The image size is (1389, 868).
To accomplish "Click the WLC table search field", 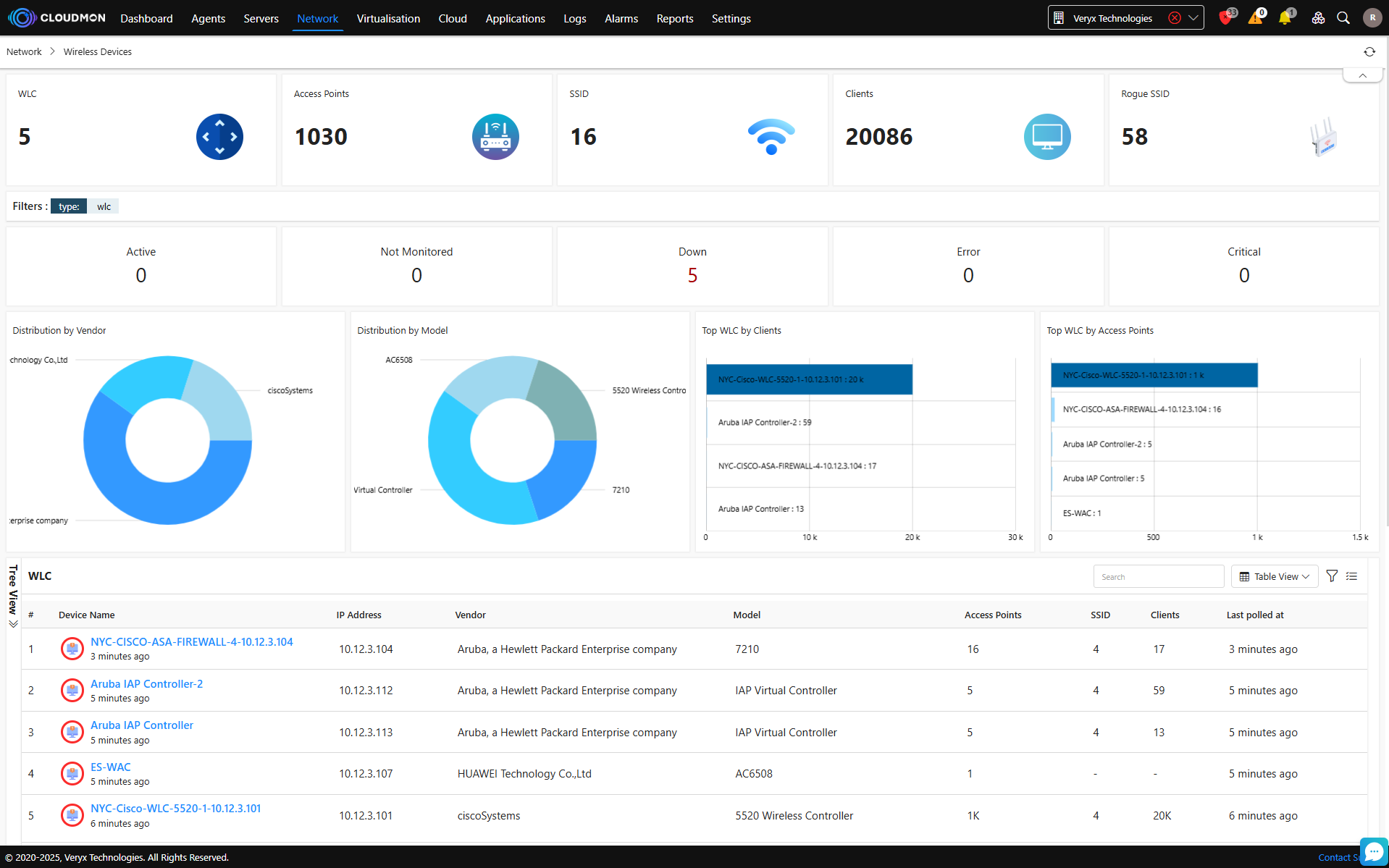I will point(1158,576).
